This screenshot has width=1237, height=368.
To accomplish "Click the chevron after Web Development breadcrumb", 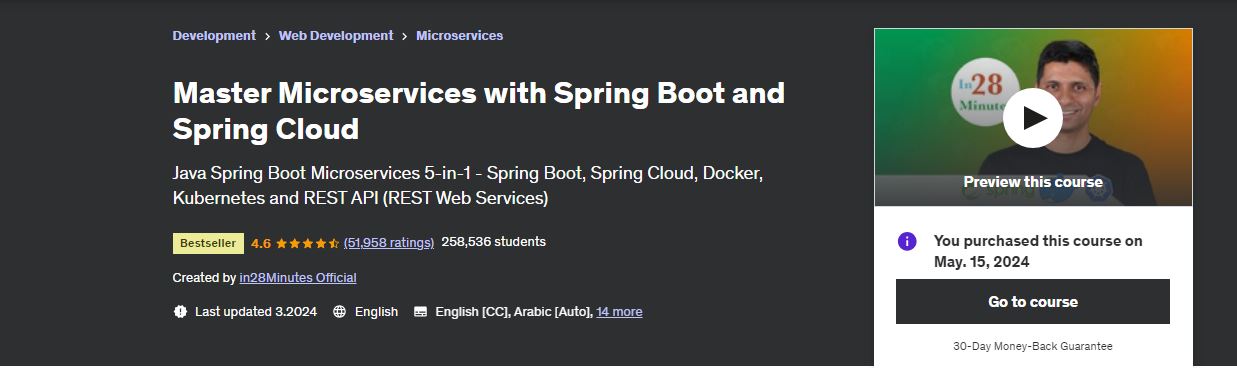I will click(405, 36).
